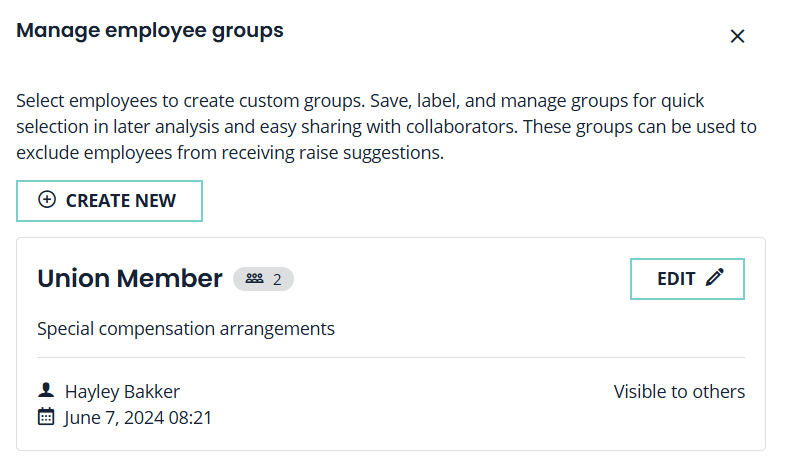Click the Save, label, and manage groups sentence
This screenshot has height=474, width=785.
click(560, 101)
